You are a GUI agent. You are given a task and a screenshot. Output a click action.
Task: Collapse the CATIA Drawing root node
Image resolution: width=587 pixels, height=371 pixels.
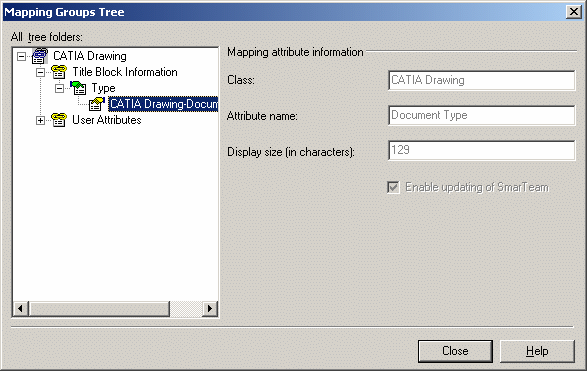22,57
